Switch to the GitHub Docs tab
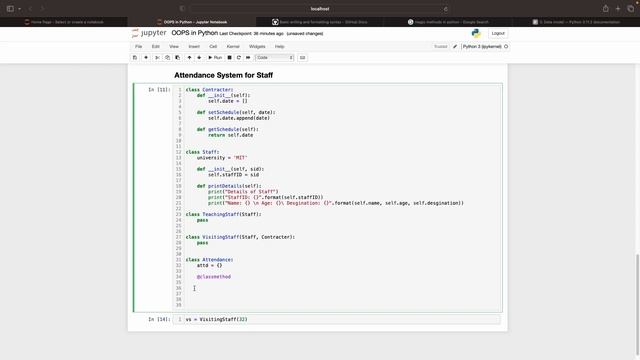Viewport: 640px width, 360px height. click(x=320, y=22)
